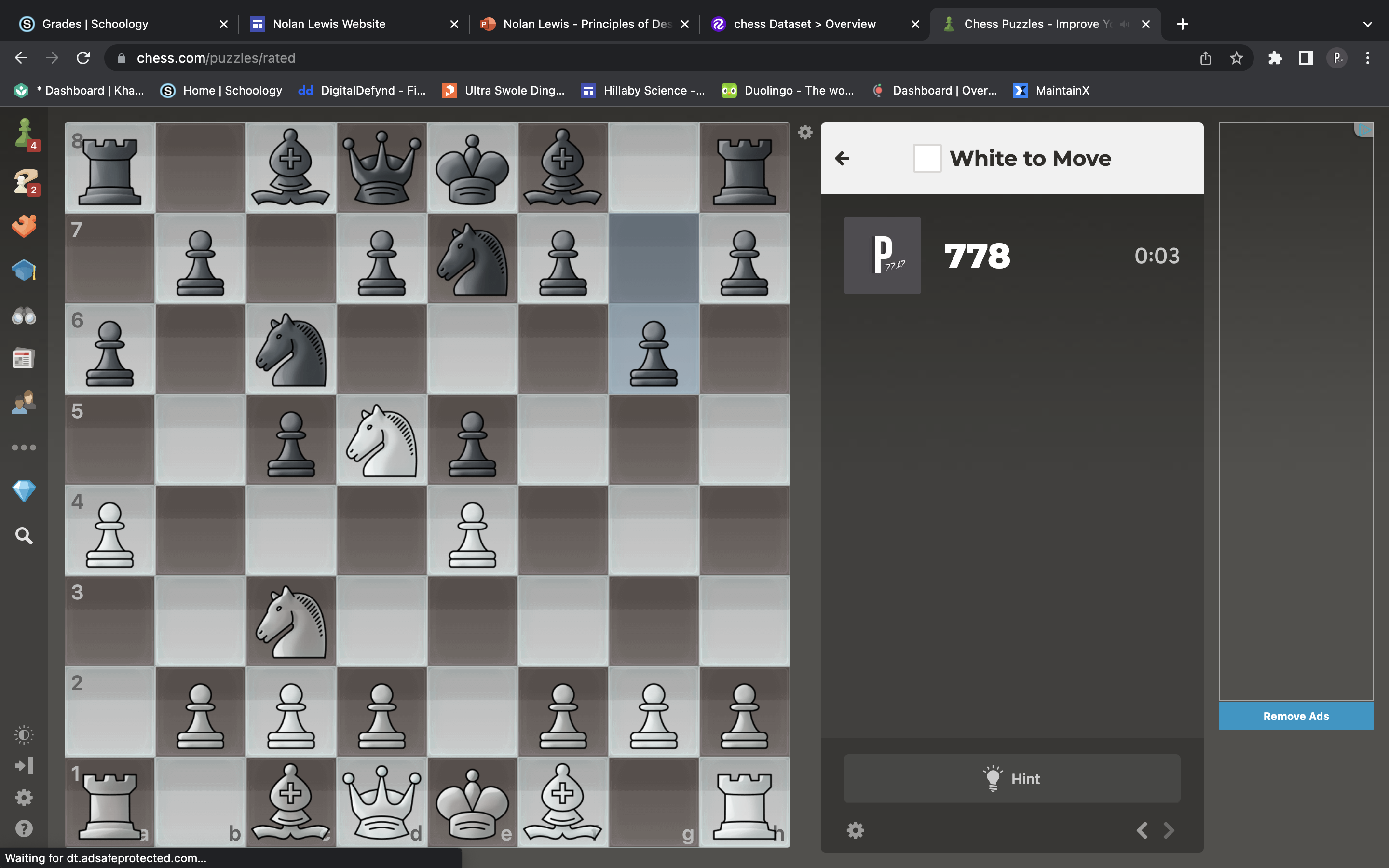Image resolution: width=1389 pixels, height=868 pixels.
Task: Open Help via the question mark icon
Action: (24, 828)
